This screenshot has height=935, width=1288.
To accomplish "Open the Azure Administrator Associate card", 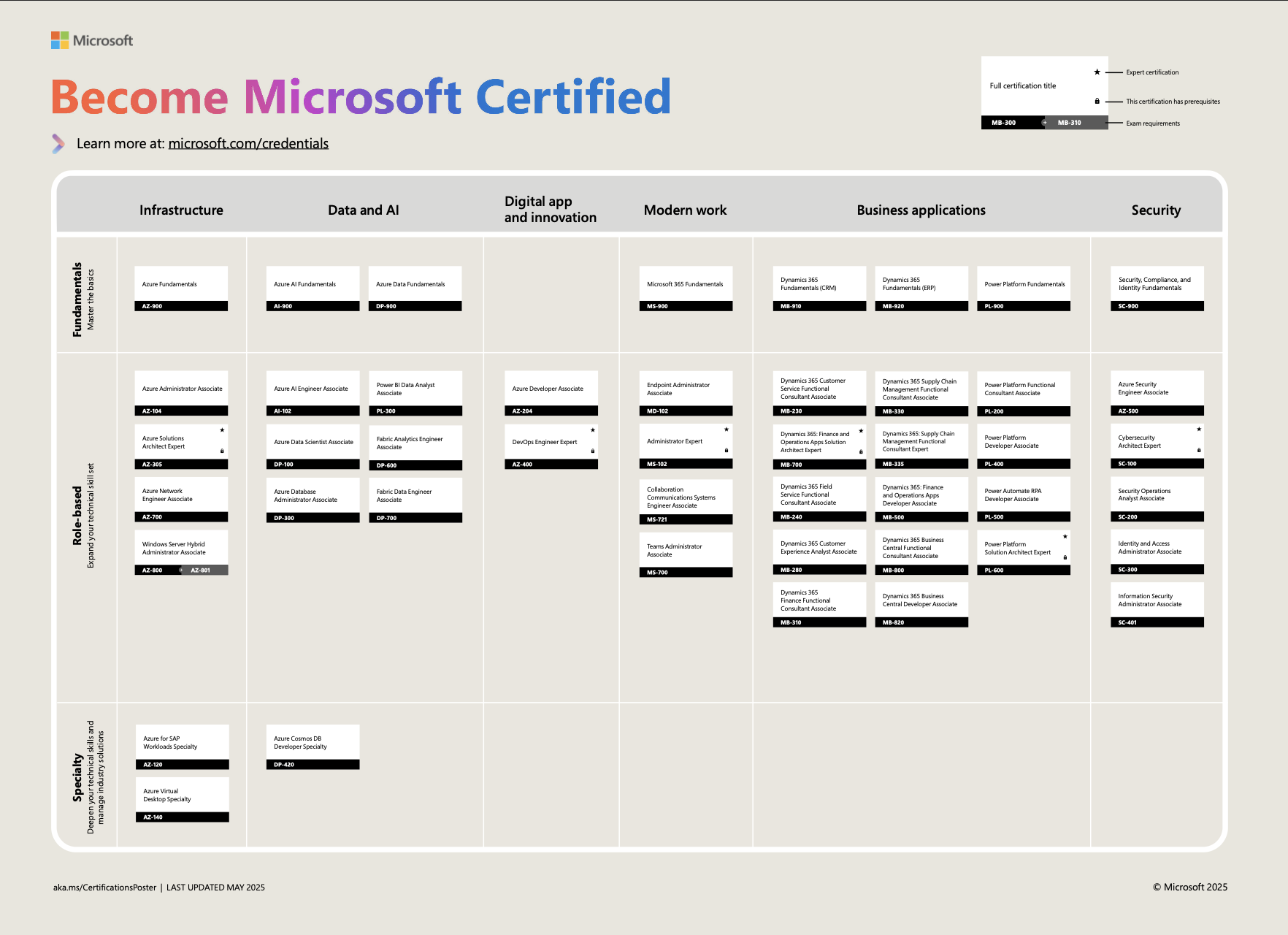I will [181, 393].
